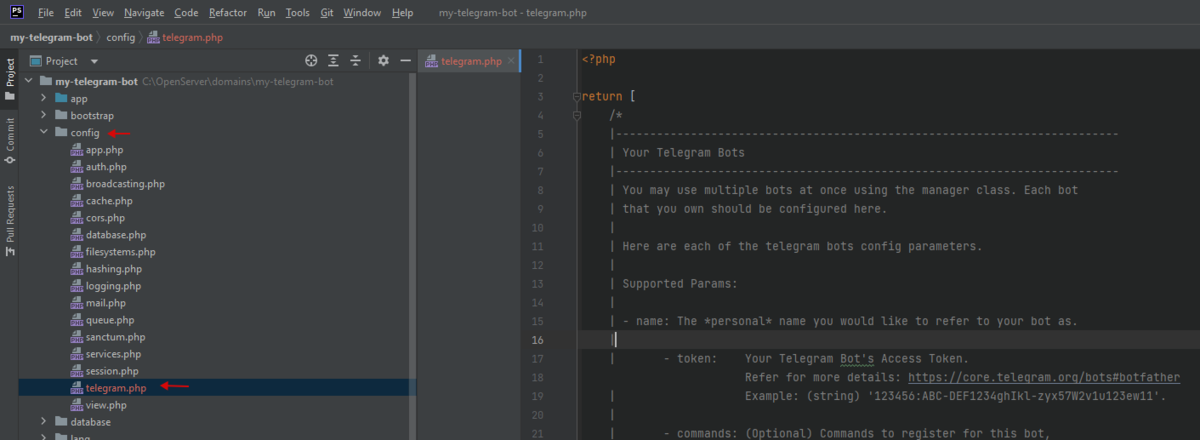The height and width of the screenshot is (440, 1200).
Task: Select sanctum.php file
Action: 116,337
